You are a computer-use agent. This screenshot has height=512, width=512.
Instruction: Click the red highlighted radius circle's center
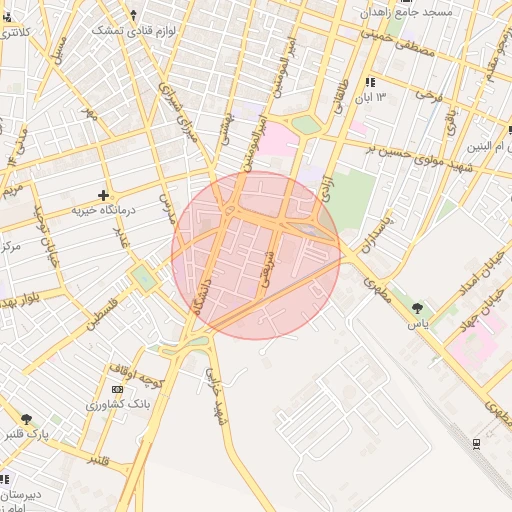pyautogui.click(x=256, y=255)
